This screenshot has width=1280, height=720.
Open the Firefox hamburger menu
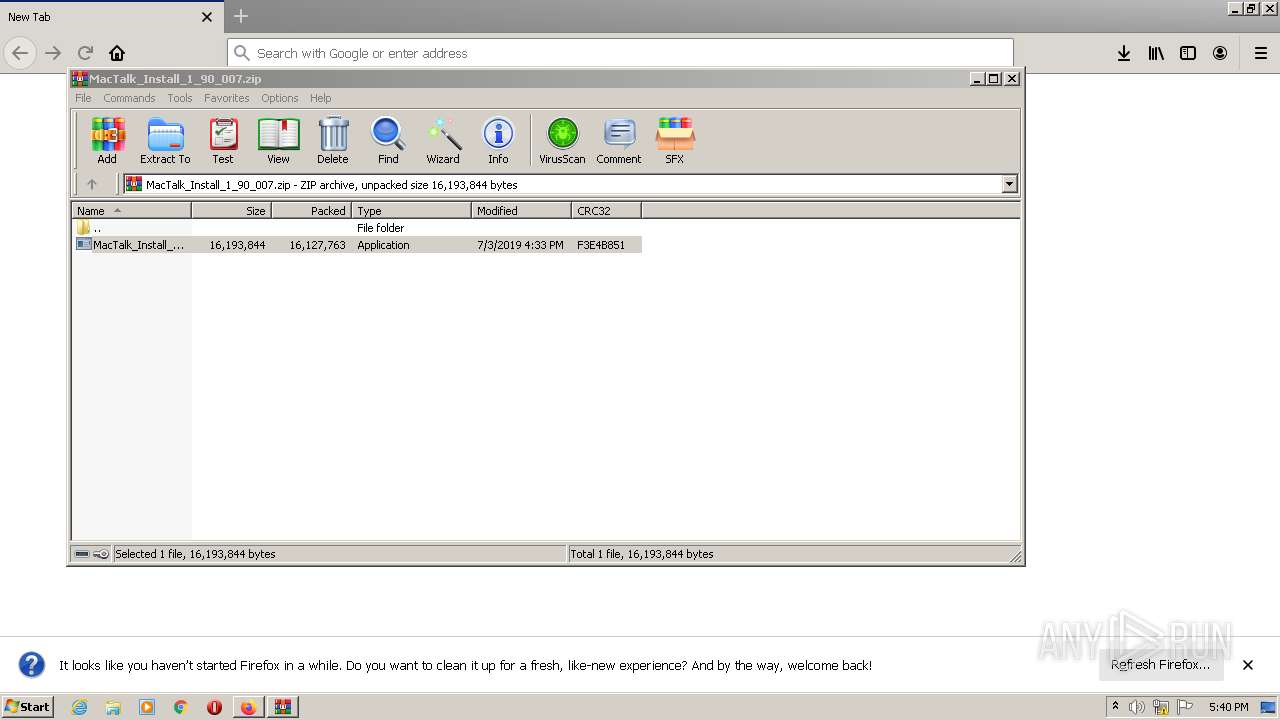(x=1260, y=53)
